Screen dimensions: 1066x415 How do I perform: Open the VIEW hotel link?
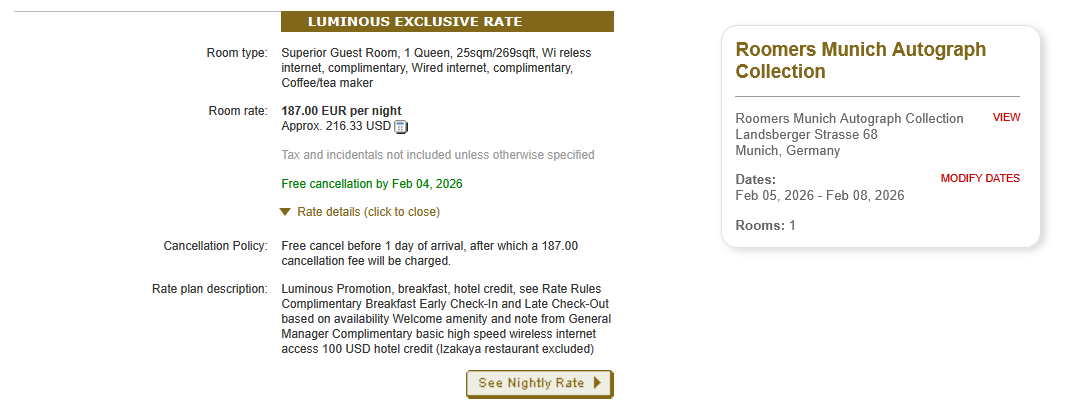[x=1006, y=118]
